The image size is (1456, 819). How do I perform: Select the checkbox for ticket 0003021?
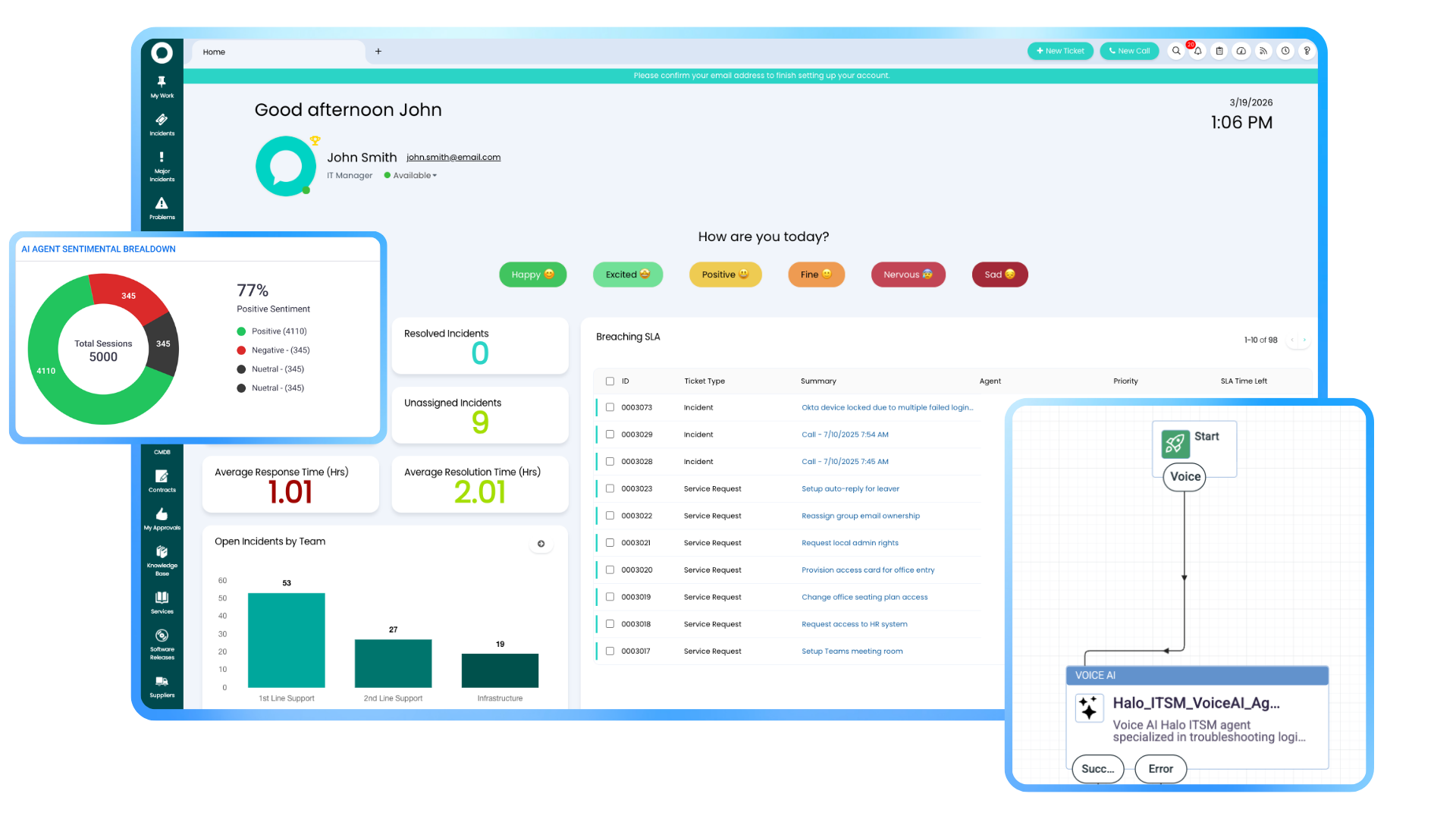(610, 542)
